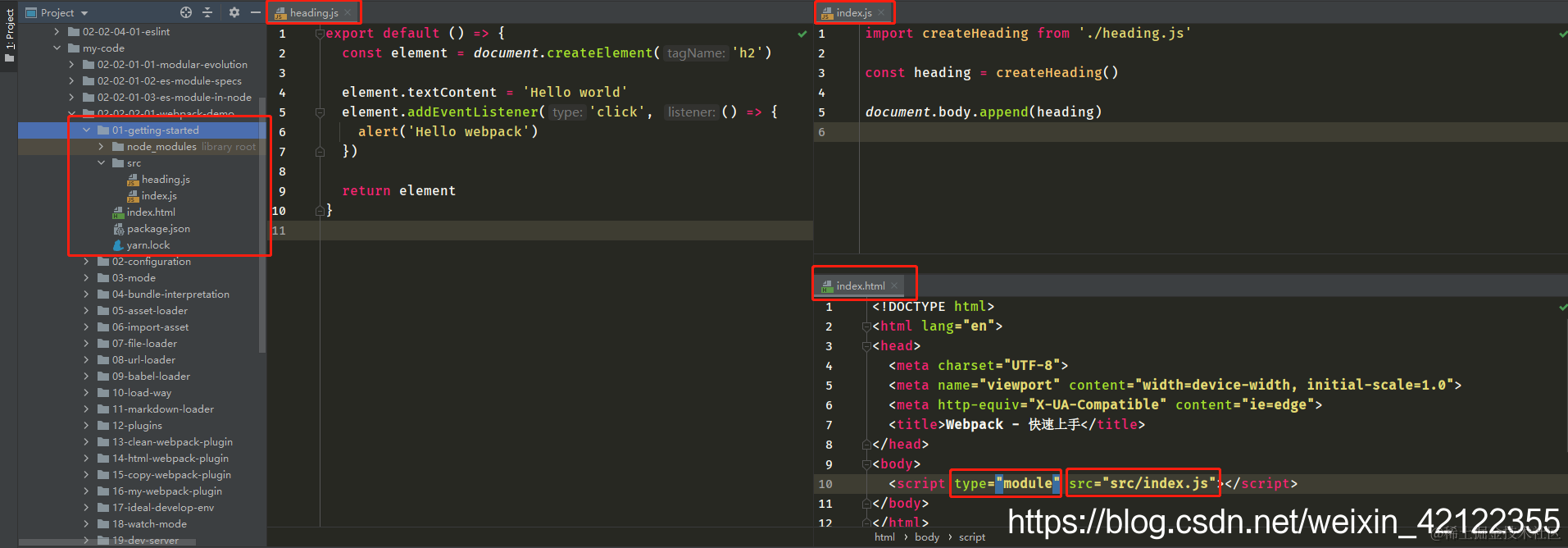Screen dimensions: 1568x548
Task: Select 14-html-webpack-plugin folder
Action: coord(170,458)
